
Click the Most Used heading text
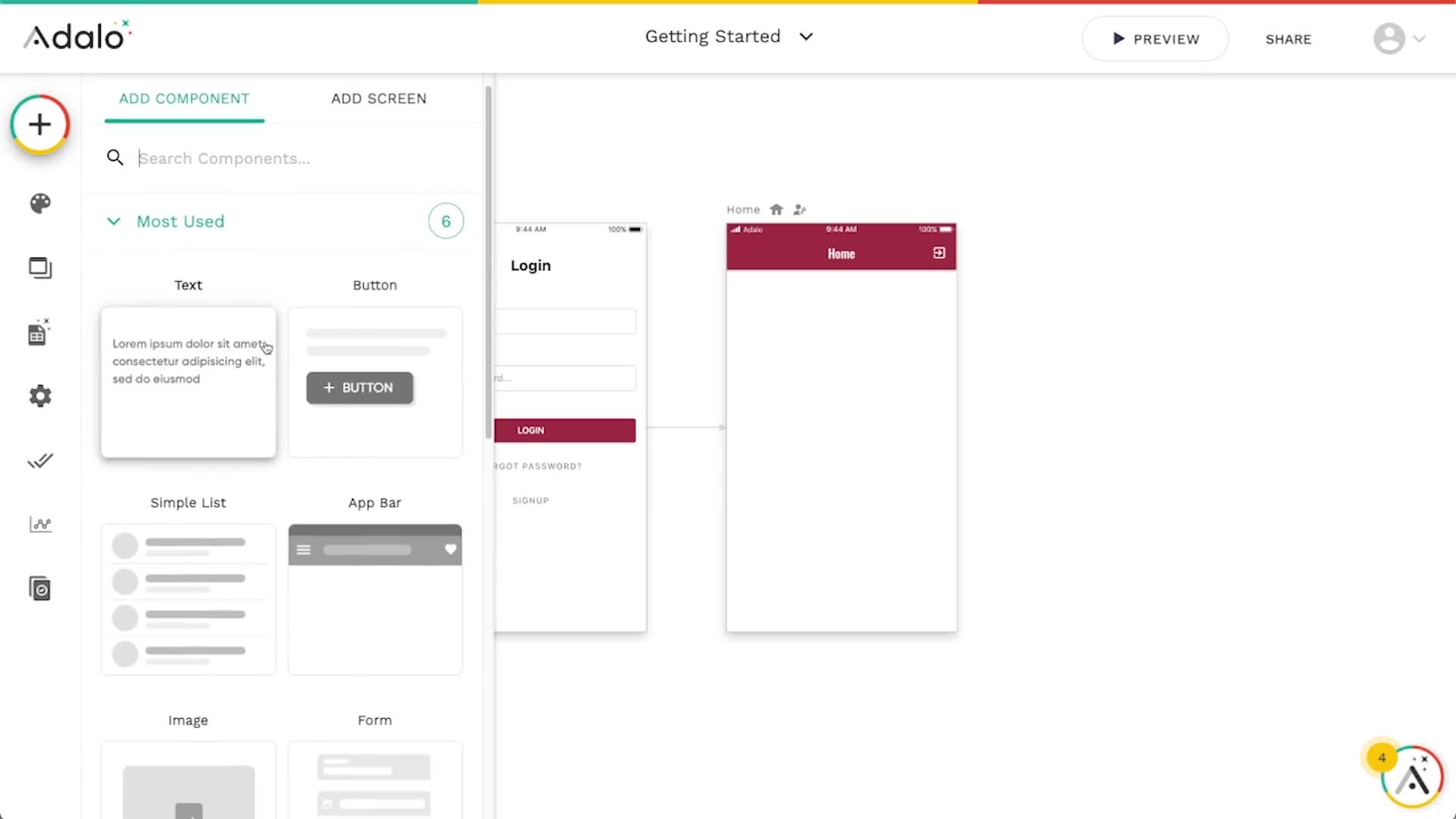[180, 221]
